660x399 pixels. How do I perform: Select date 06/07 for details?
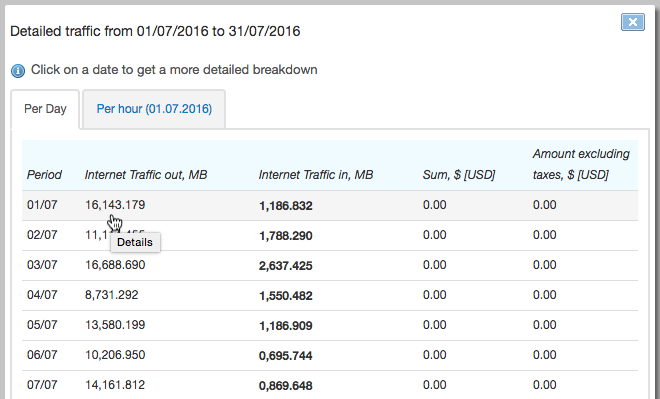point(42,355)
